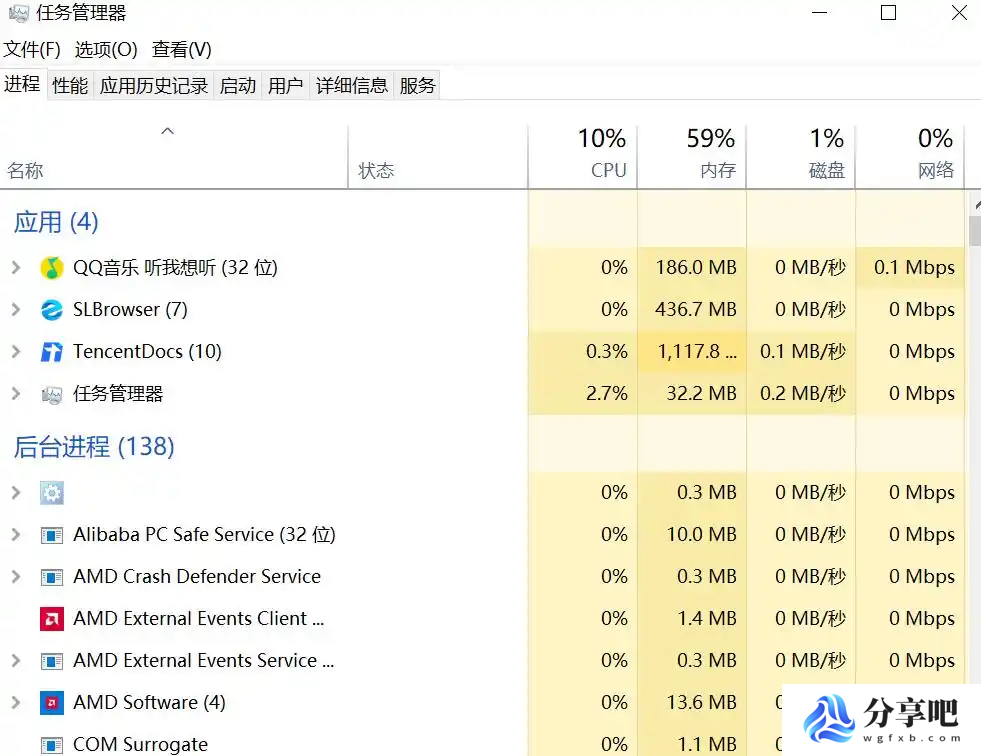The image size is (981, 756).
Task: Sort by the 内存 column header
Action: [692, 156]
